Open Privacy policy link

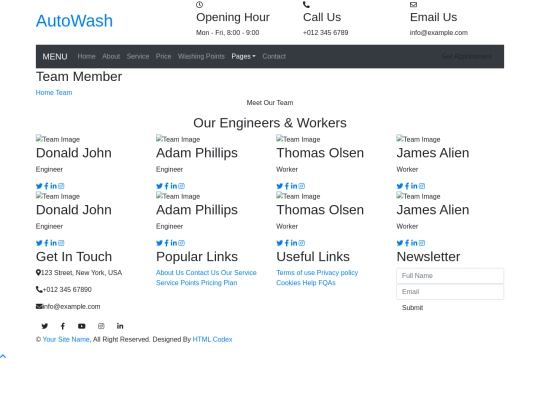[337, 273]
